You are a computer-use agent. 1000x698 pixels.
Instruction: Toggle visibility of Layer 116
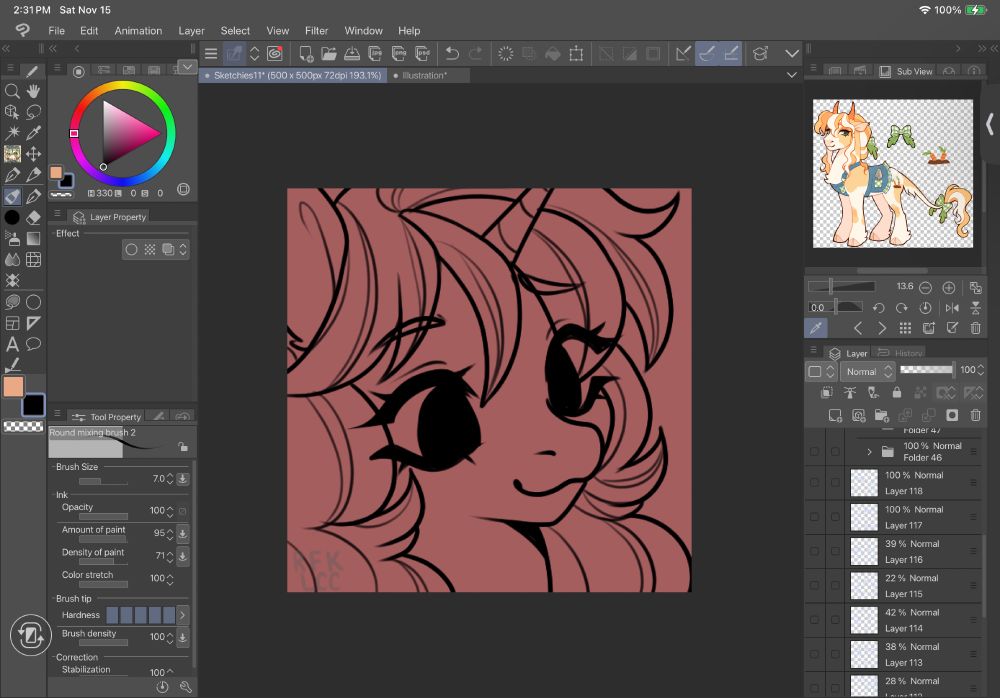point(814,551)
